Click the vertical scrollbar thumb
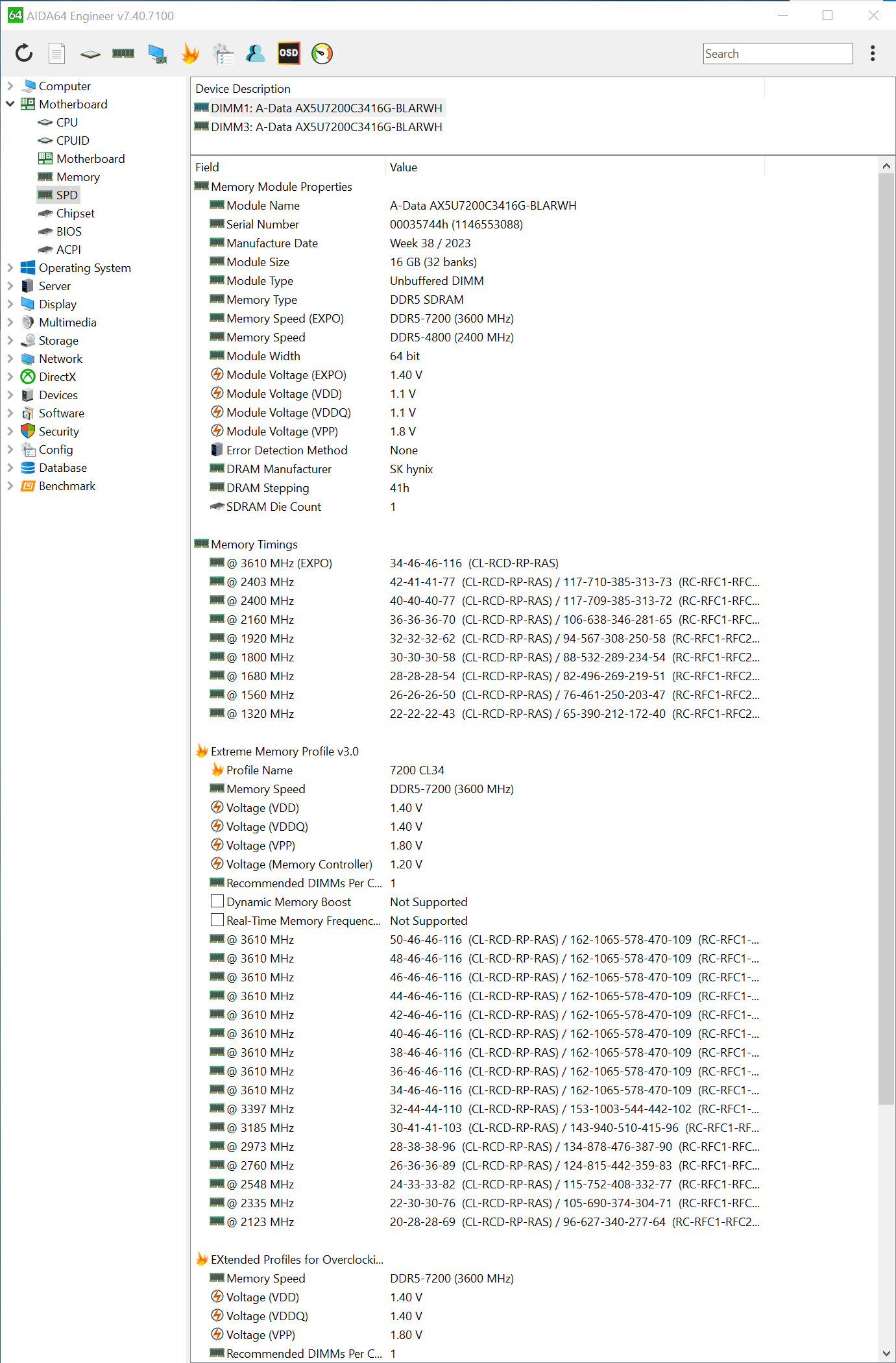Image resolution: width=896 pixels, height=1363 pixels. pyautogui.click(x=886, y=639)
